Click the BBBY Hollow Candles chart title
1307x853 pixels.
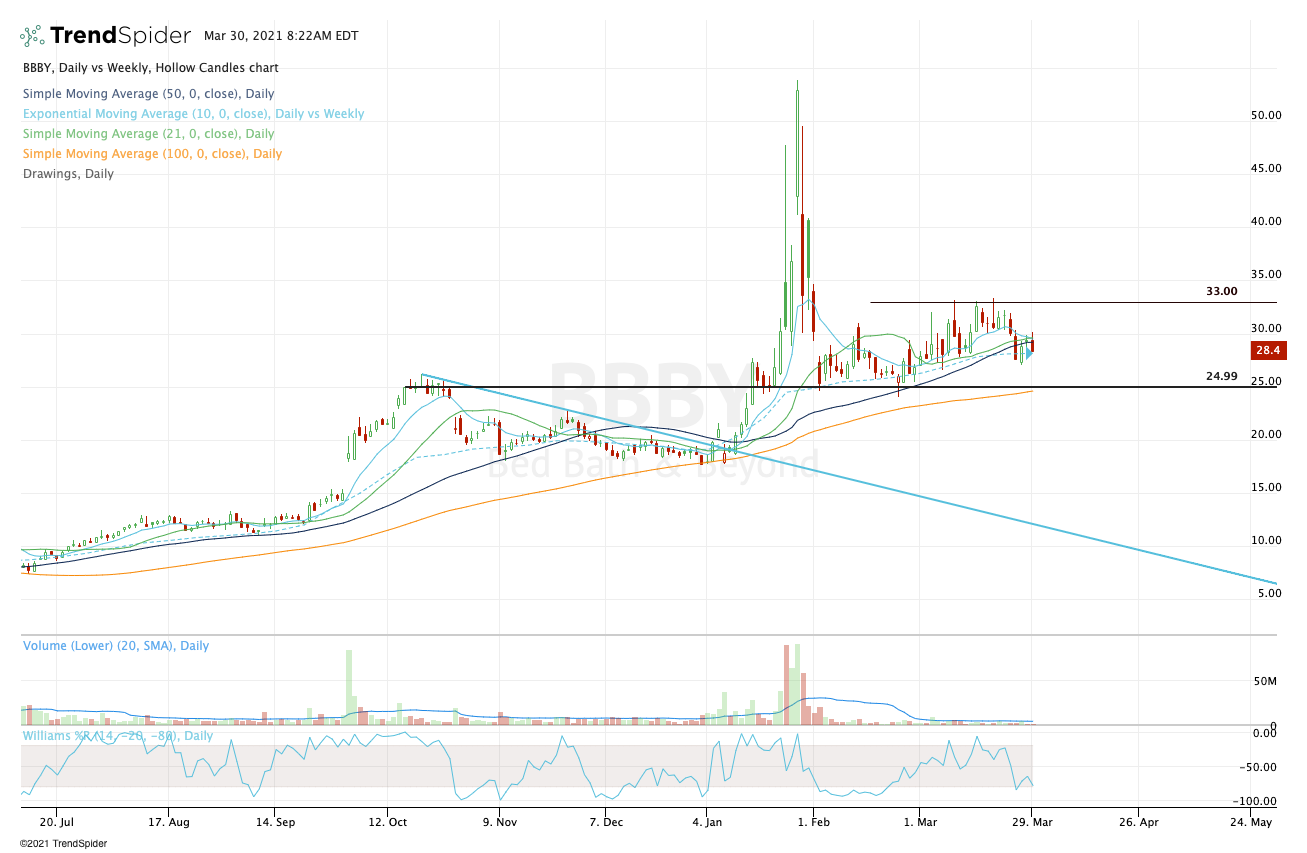(x=151, y=68)
